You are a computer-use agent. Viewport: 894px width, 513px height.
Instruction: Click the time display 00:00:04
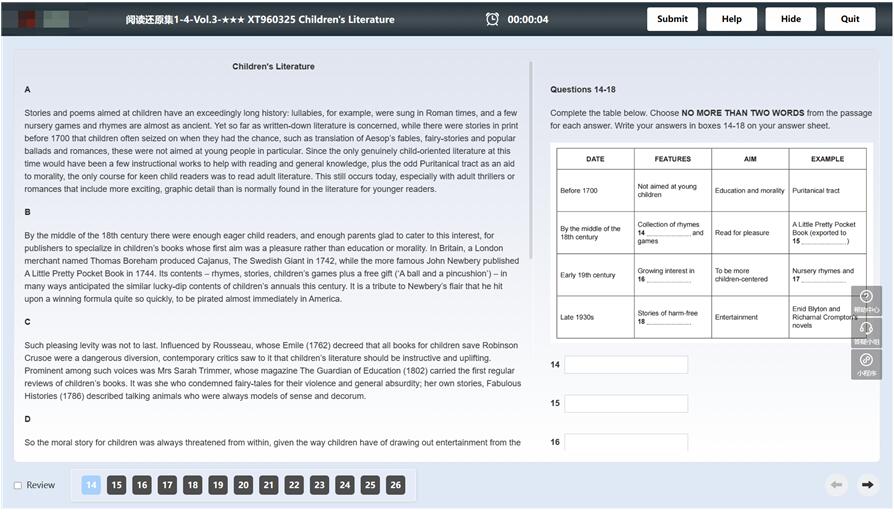[528, 19]
